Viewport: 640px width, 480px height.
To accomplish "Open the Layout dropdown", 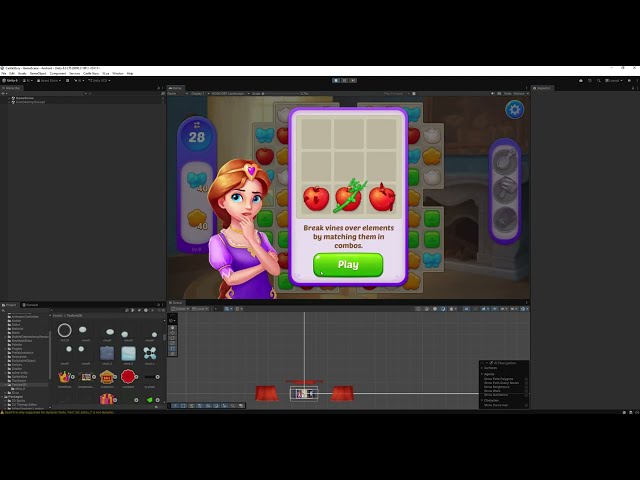I will [613, 81].
